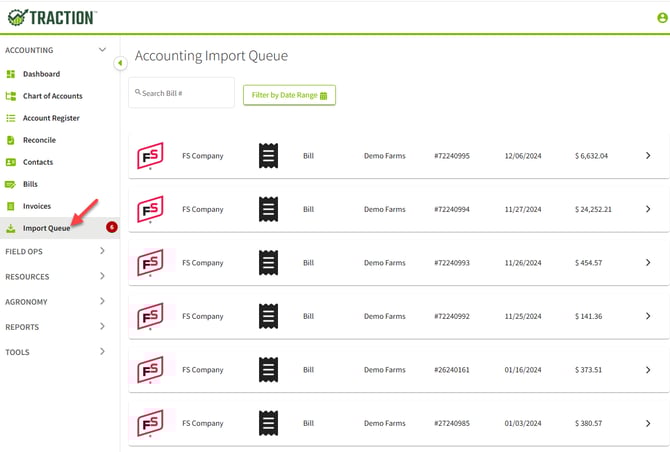The width and height of the screenshot is (670, 452).
Task: Click the Traction logo
Action: pos(51,17)
